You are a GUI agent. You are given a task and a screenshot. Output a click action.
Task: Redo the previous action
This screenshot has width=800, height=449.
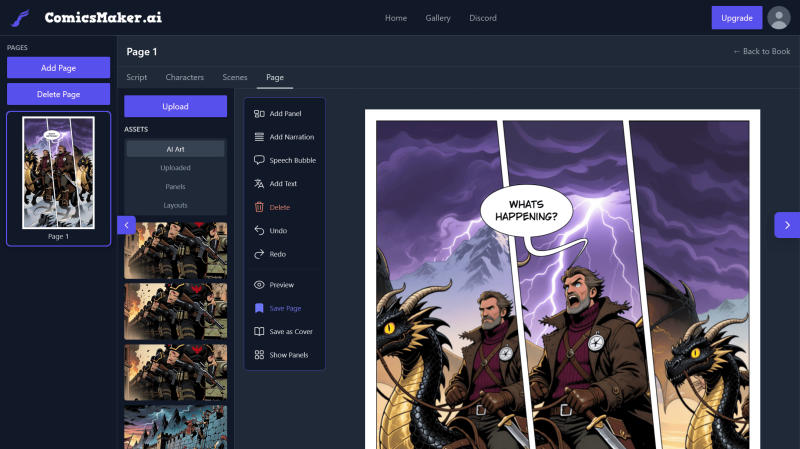click(x=259, y=254)
